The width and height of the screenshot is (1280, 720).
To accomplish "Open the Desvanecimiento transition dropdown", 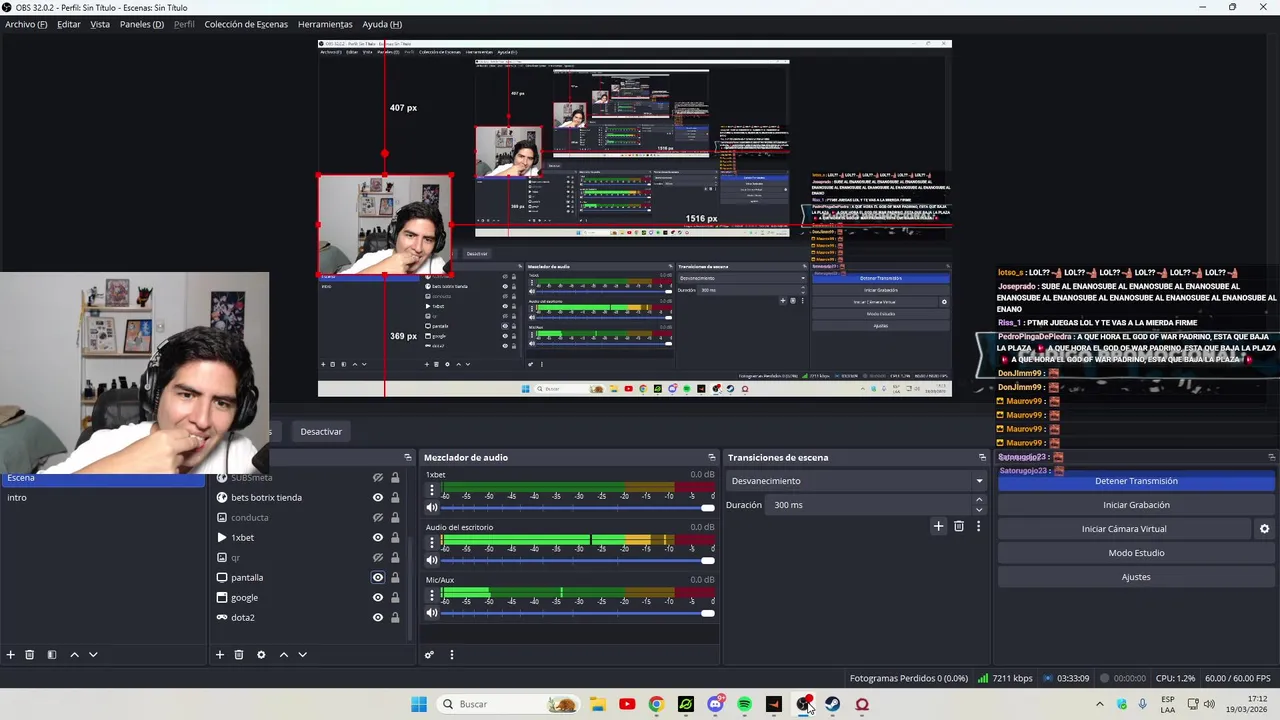I will coord(856,481).
